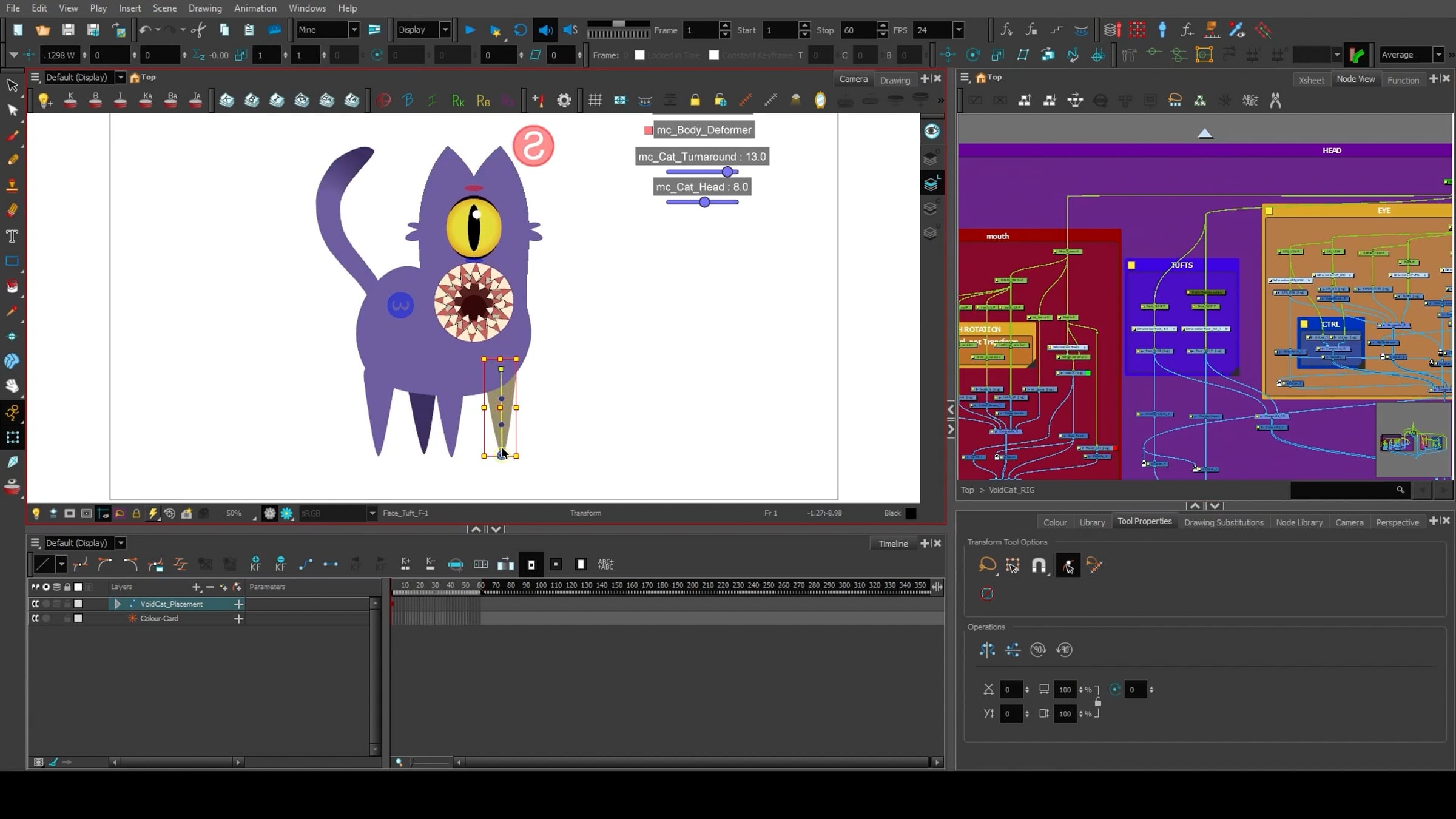Click the Play button in playback toolbar
The height and width of the screenshot is (819, 1456).
pyautogui.click(x=470, y=30)
